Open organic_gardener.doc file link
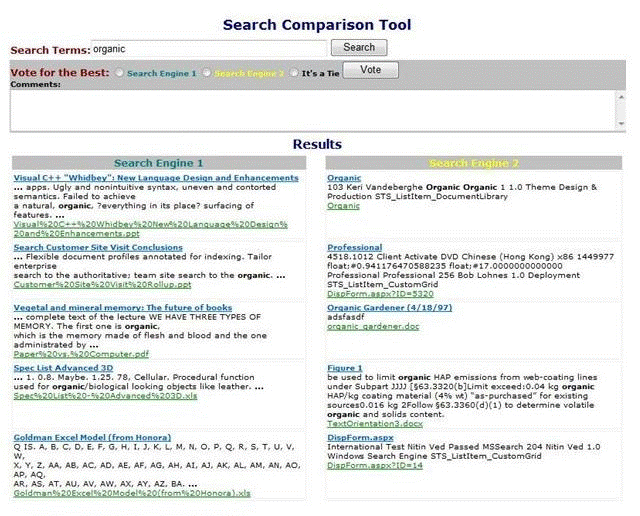The width and height of the screenshot is (640, 516). point(373,326)
